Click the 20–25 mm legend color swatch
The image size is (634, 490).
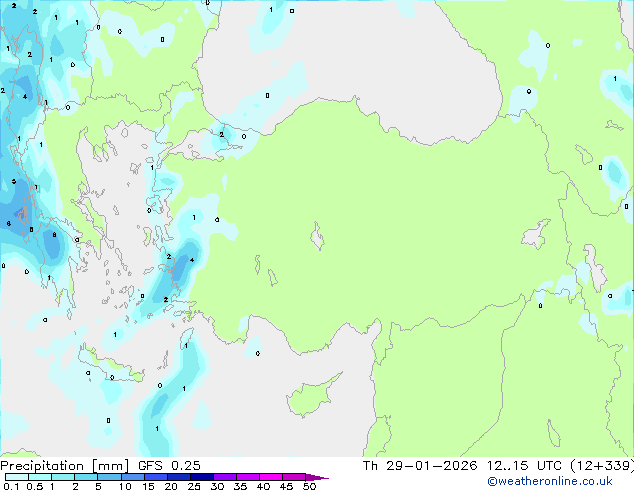178,477
